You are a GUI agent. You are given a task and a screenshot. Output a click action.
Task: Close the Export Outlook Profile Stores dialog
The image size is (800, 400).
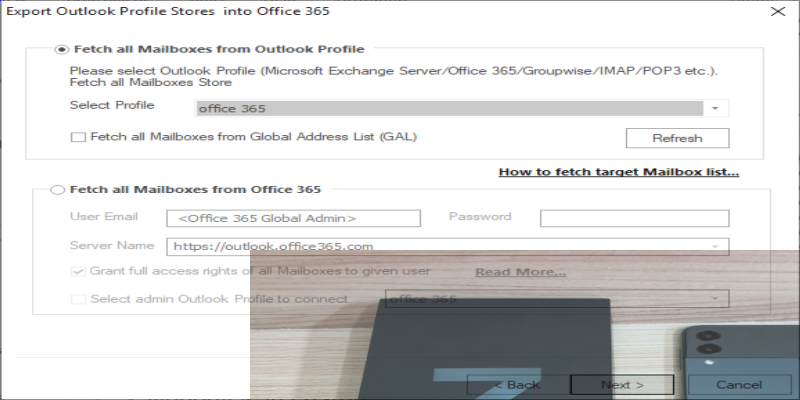click(x=778, y=11)
